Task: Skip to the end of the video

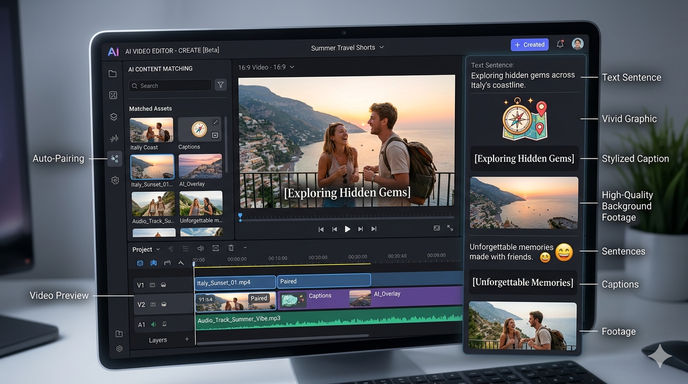Action: [x=374, y=229]
